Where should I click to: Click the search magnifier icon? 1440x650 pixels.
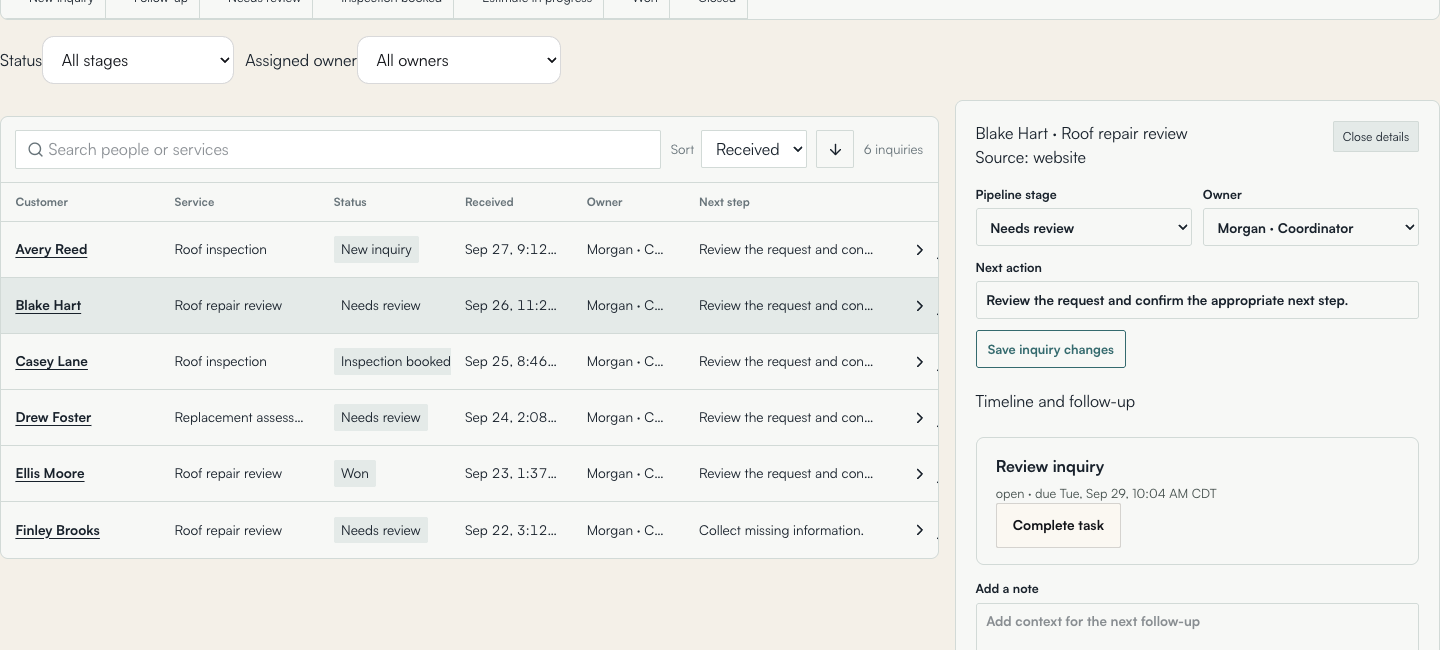[35, 149]
